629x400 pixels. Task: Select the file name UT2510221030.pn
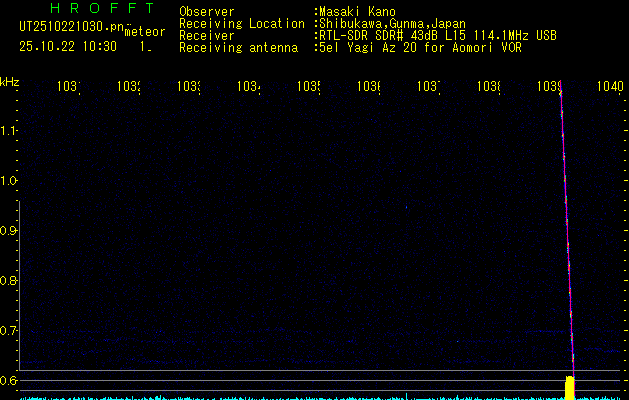[x=71, y=27]
